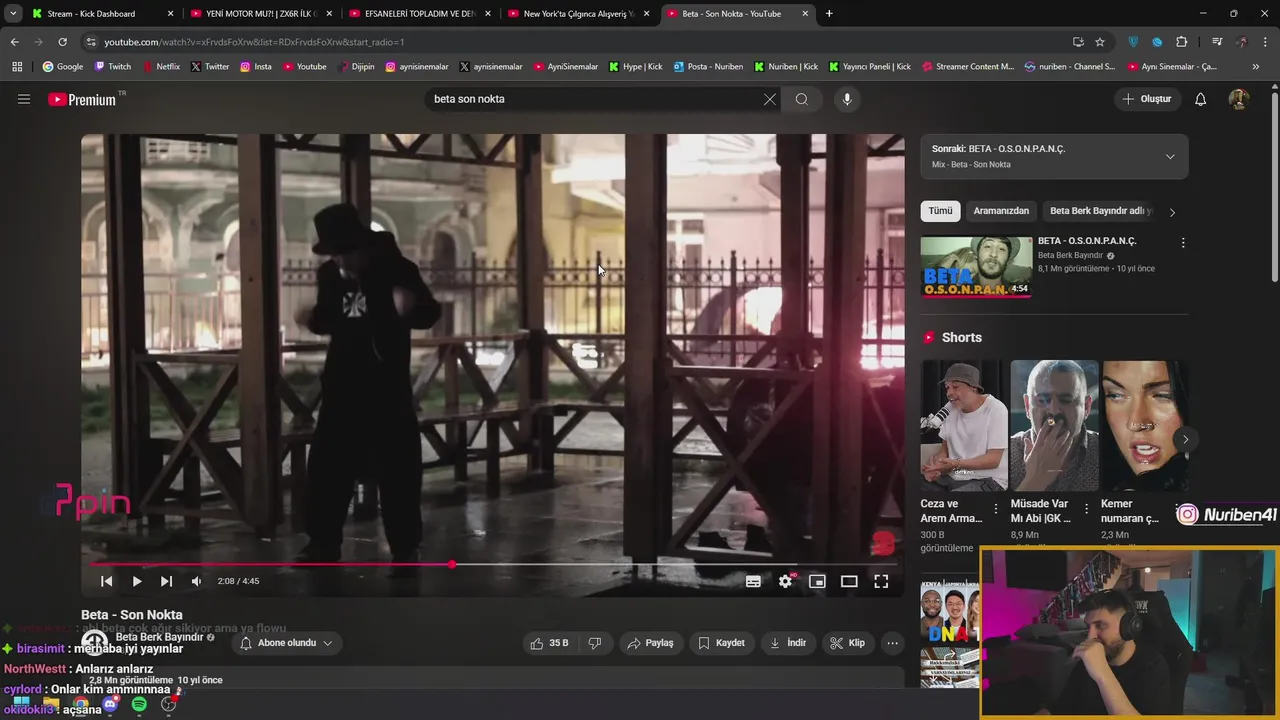The width and height of the screenshot is (1280, 720).
Task: Open the Twitch bookmark
Action: (x=112, y=67)
